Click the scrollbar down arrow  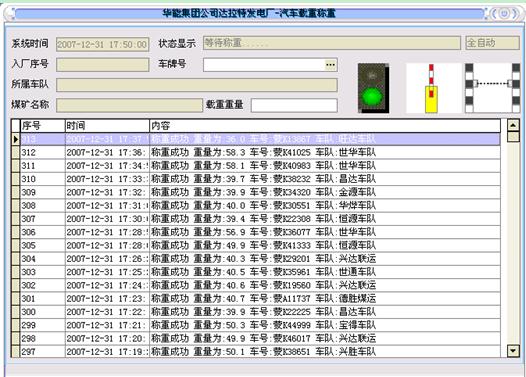513,351
